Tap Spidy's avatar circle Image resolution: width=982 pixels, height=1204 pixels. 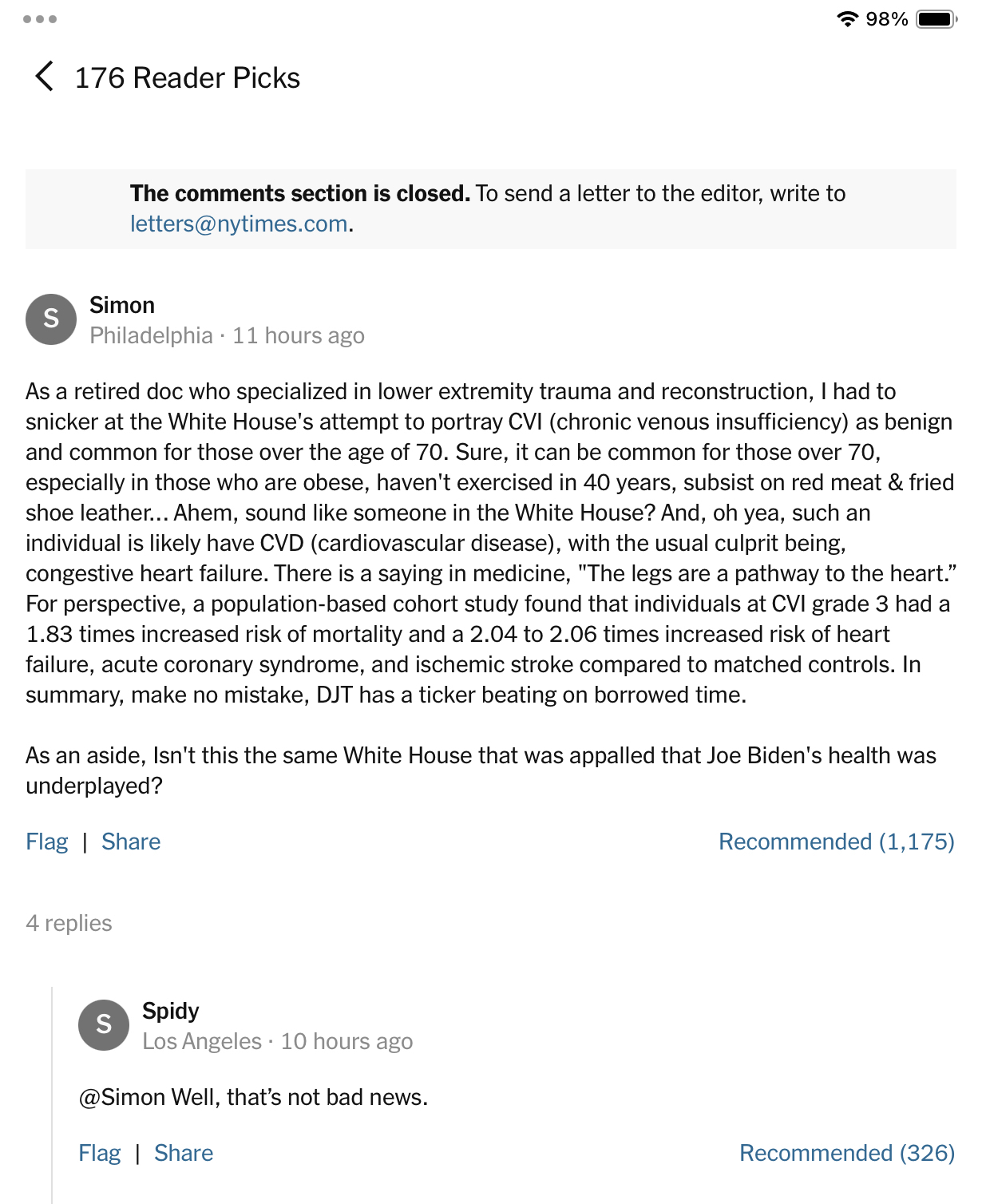pos(104,1024)
